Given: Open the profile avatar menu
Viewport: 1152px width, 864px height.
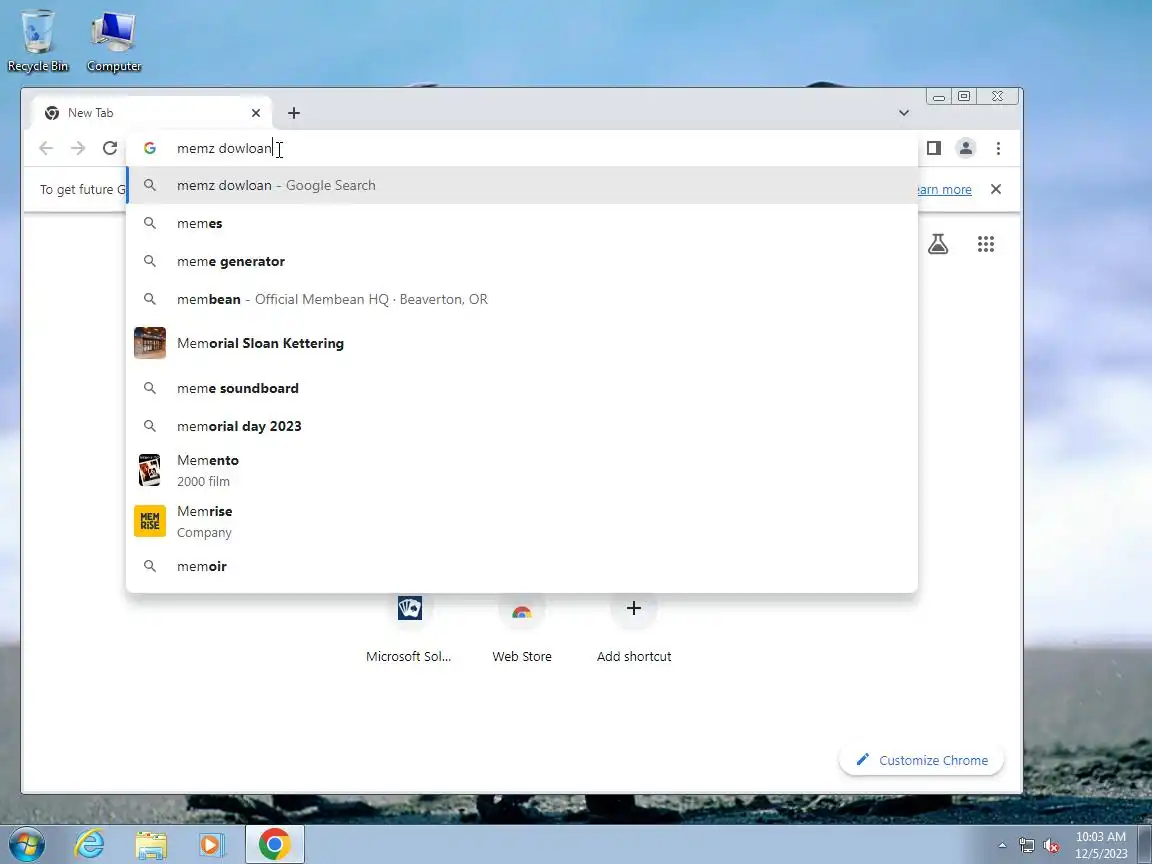Looking at the screenshot, I should 965,148.
